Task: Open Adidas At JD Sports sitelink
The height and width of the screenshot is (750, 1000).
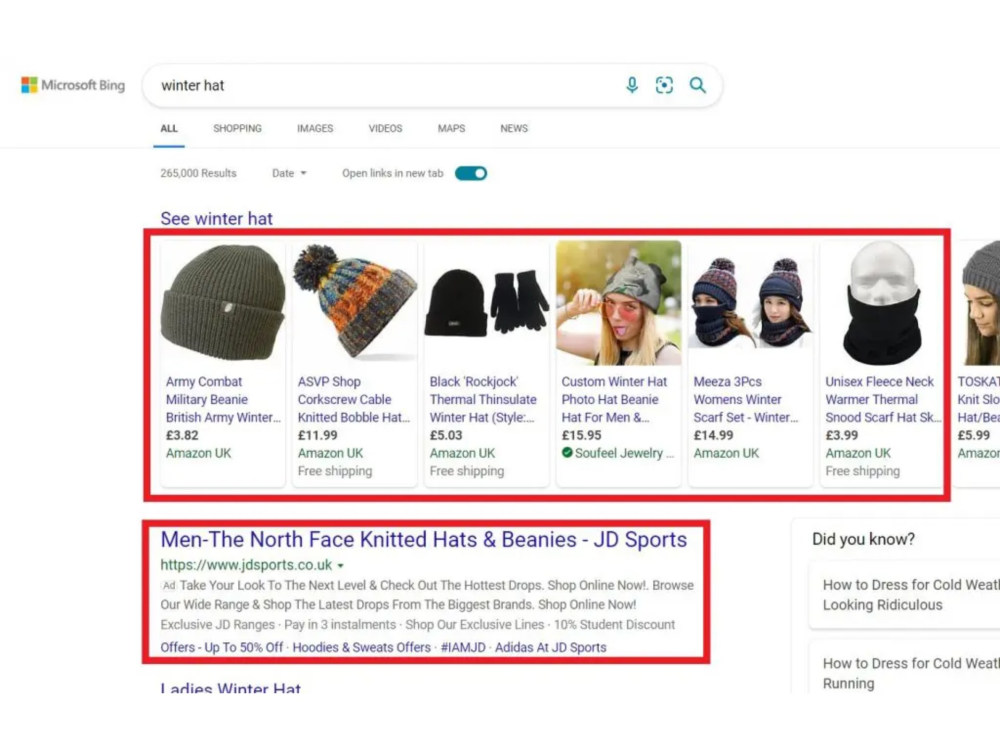Action: pyautogui.click(x=550, y=647)
